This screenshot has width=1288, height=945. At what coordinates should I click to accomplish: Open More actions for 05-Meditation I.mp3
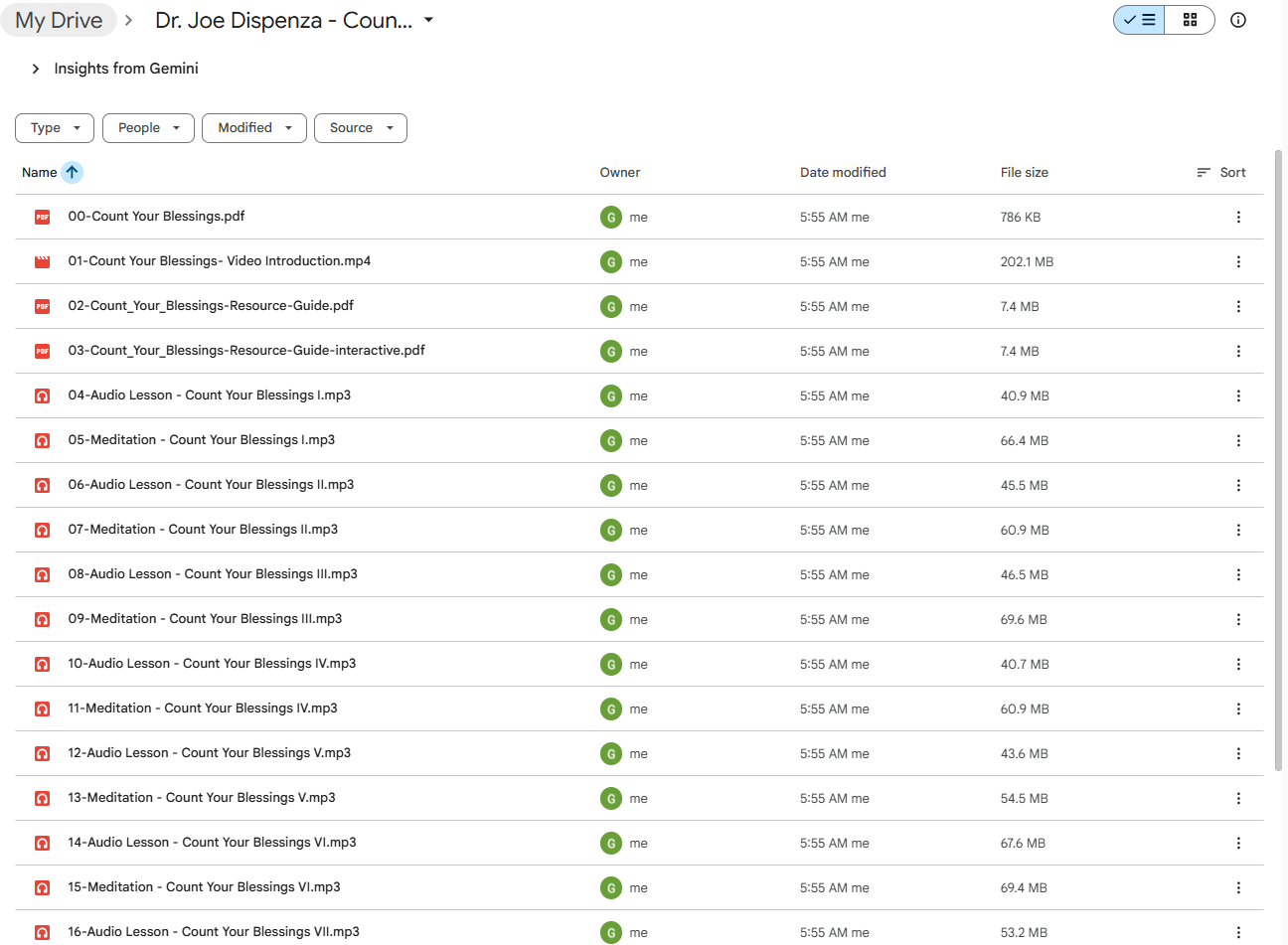pyautogui.click(x=1238, y=440)
